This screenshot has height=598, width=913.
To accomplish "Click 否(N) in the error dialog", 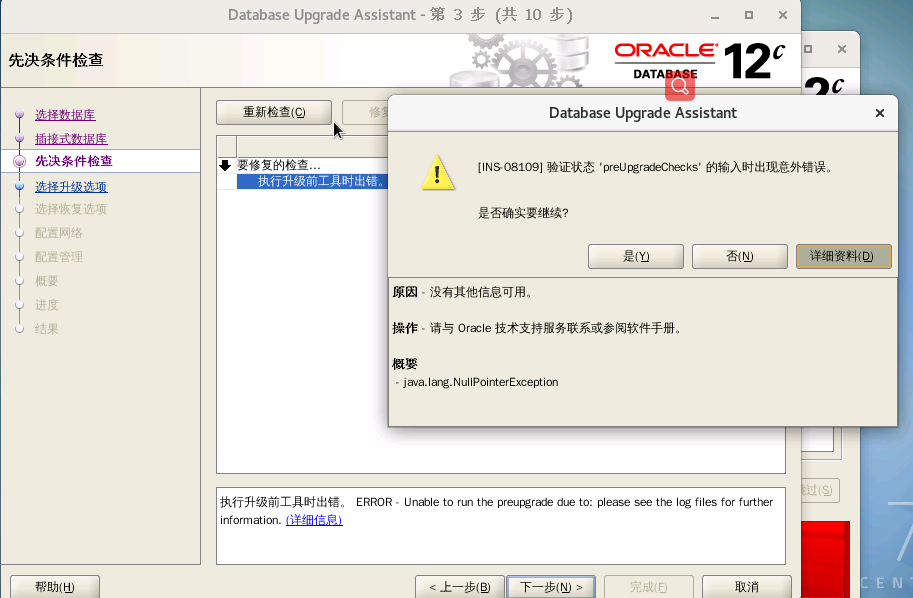I will click(739, 256).
